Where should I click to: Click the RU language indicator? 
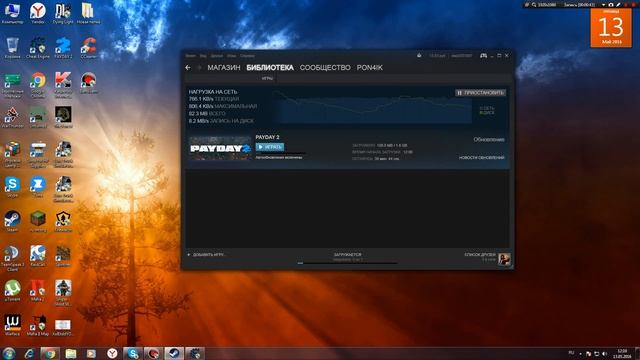tap(571, 353)
